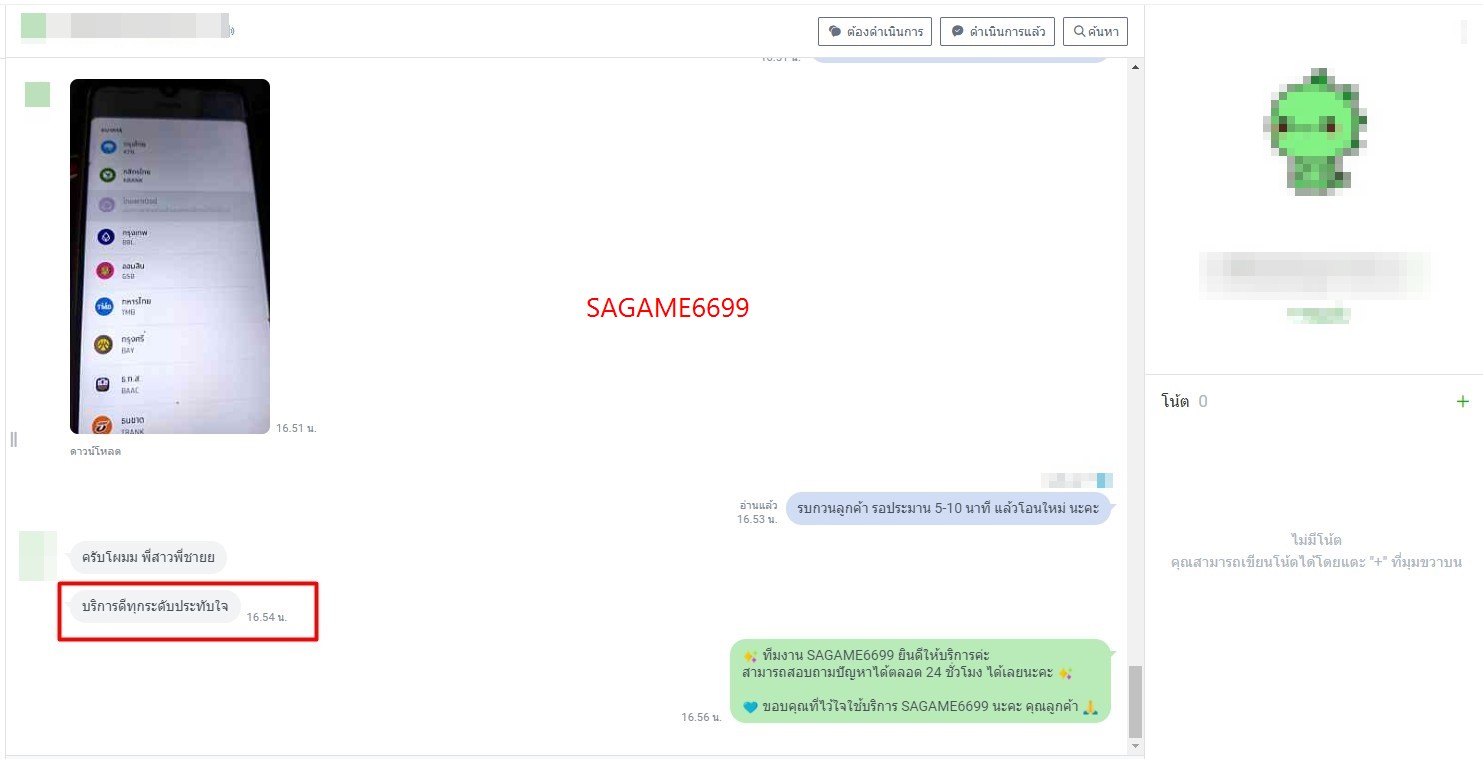Image resolution: width=1483 pixels, height=759 pixels.
Task: Select the 'บริการดีทุกระดับประทับใจ' message bubble
Action: 154,606
